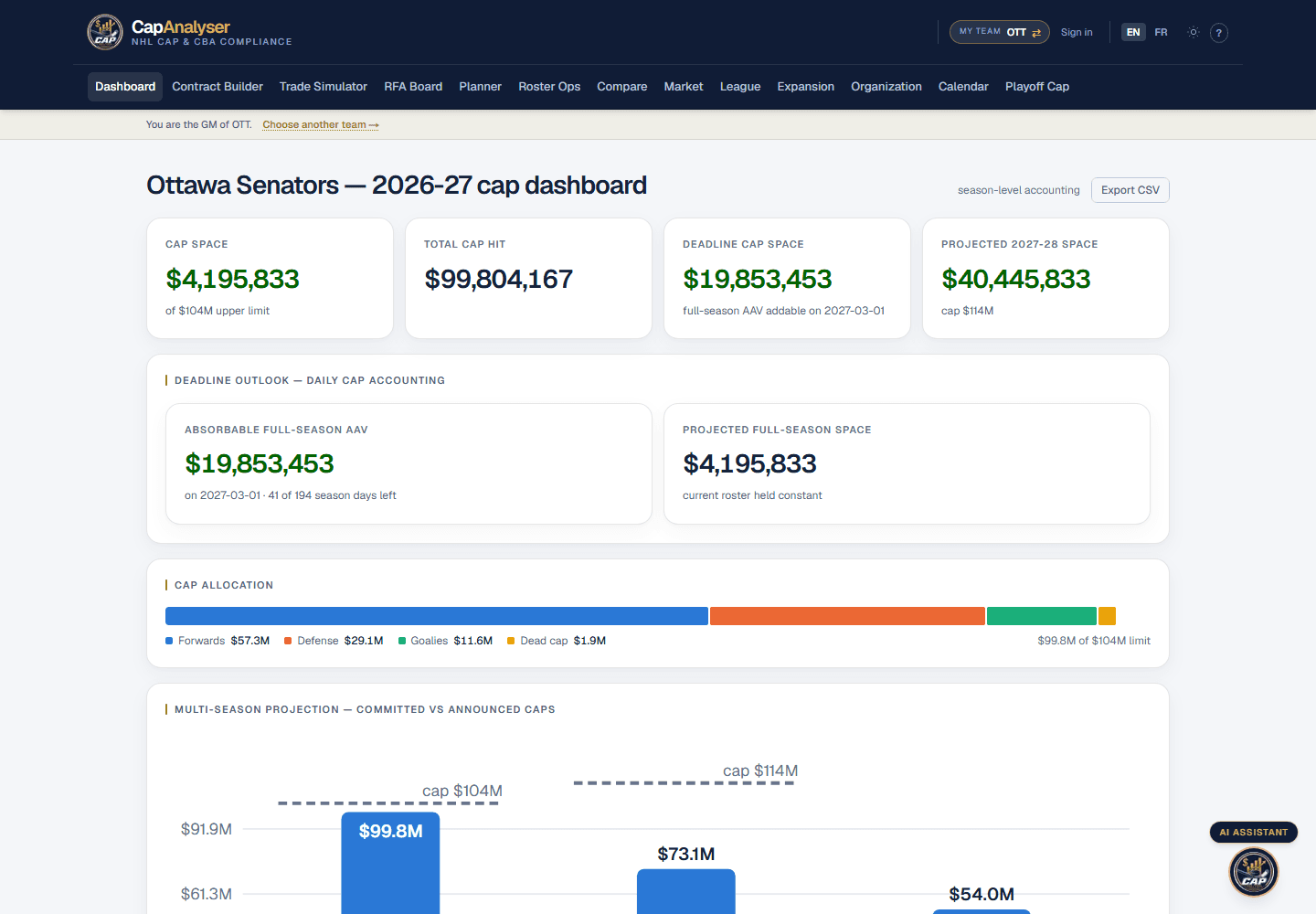Image resolution: width=1316 pixels, height=914 pixels.
Task: Click the swap arrows icon in My Team
Action: tap(1036, 33)
